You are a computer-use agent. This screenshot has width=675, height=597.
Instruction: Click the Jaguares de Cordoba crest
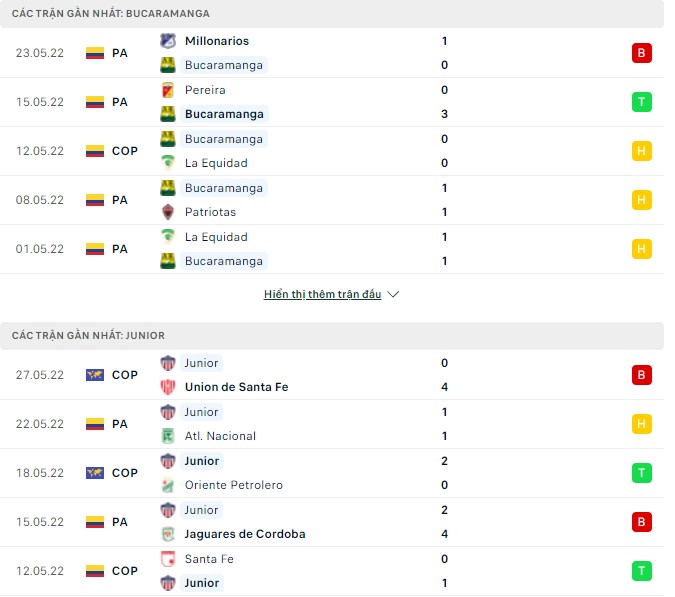point(168,534)
